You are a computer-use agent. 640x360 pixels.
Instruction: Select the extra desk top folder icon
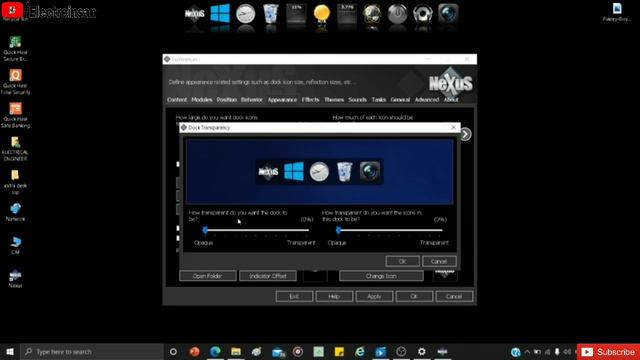16,182
